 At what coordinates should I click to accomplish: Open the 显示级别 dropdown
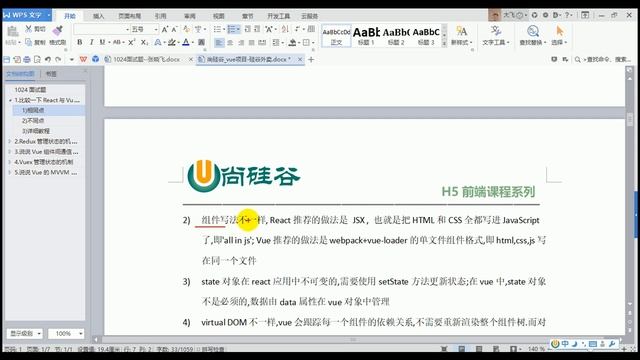(x=24, y=333)
